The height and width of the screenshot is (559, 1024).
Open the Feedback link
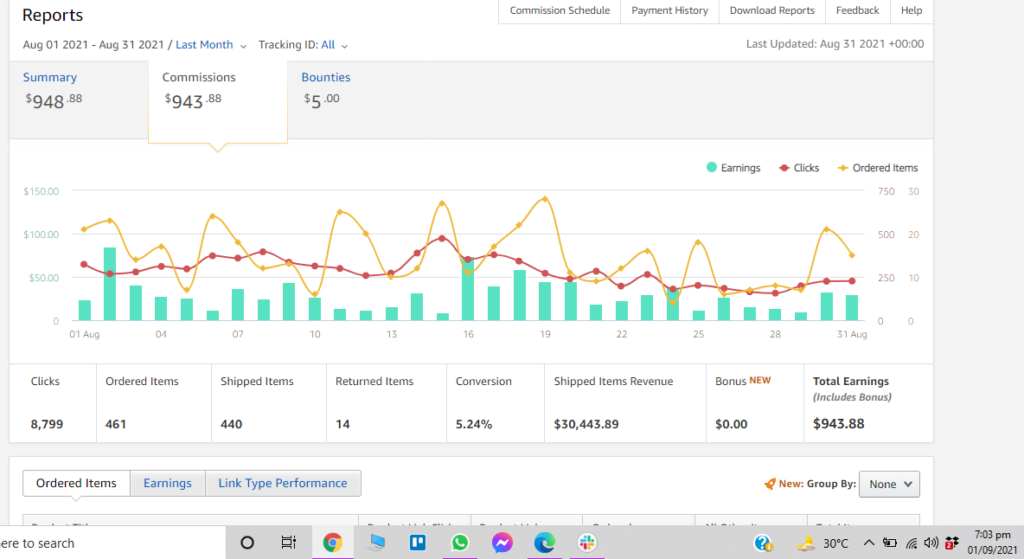[x=857, y=10]
